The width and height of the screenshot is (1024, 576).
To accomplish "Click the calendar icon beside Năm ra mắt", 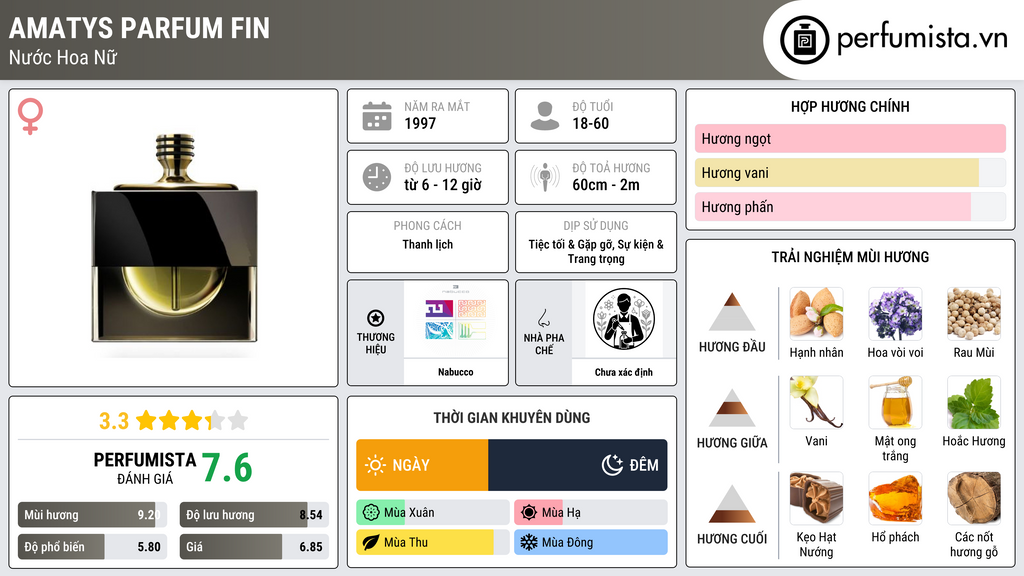I will (377, 116).
